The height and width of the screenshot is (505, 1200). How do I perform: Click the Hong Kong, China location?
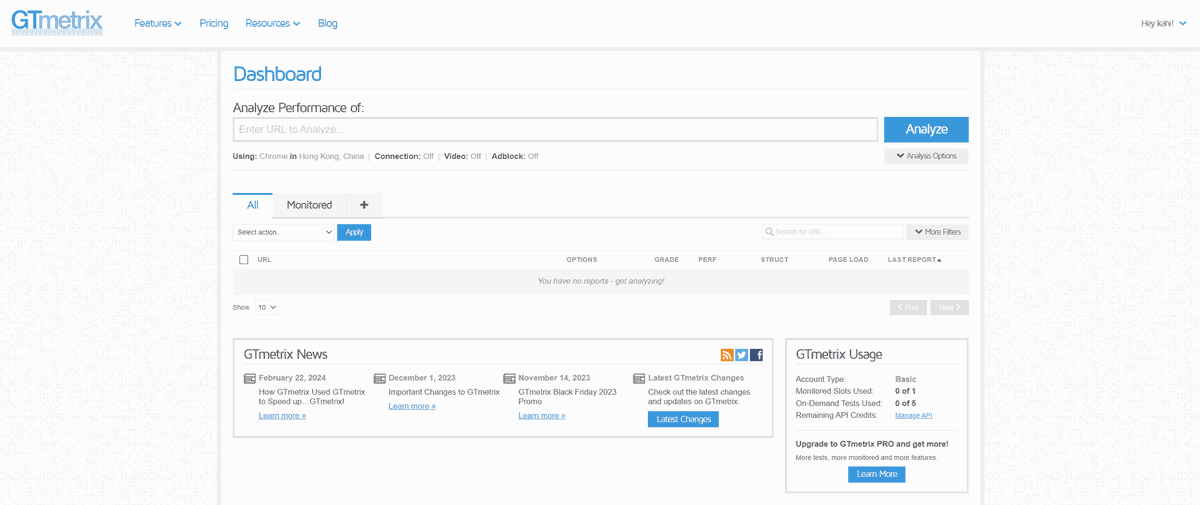pos(332,156)
